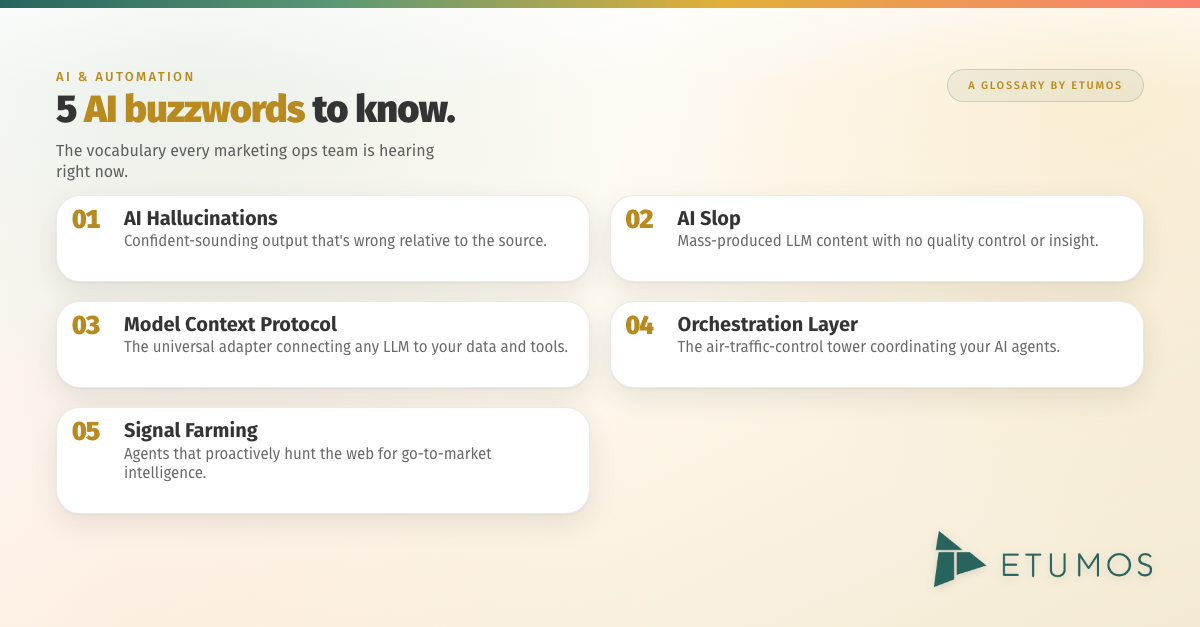Click the 'Mass-produced LLM content' description
This screenshot has width=1200, height=627.
point(888,241)
